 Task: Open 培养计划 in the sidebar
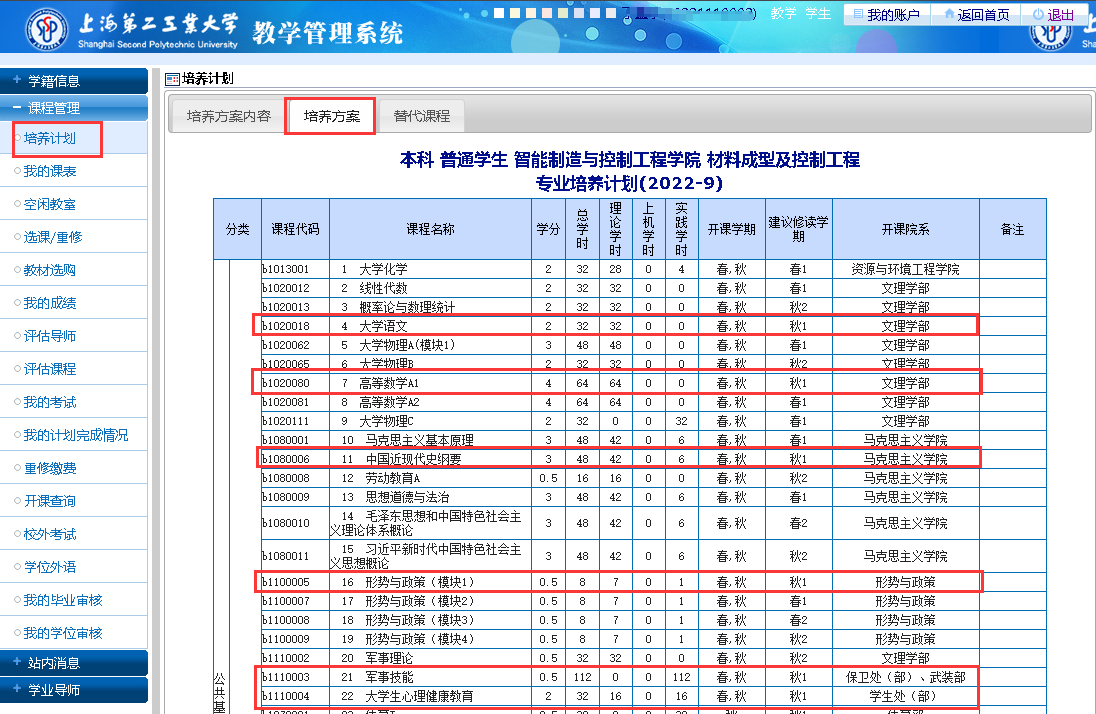click(50, 138)
